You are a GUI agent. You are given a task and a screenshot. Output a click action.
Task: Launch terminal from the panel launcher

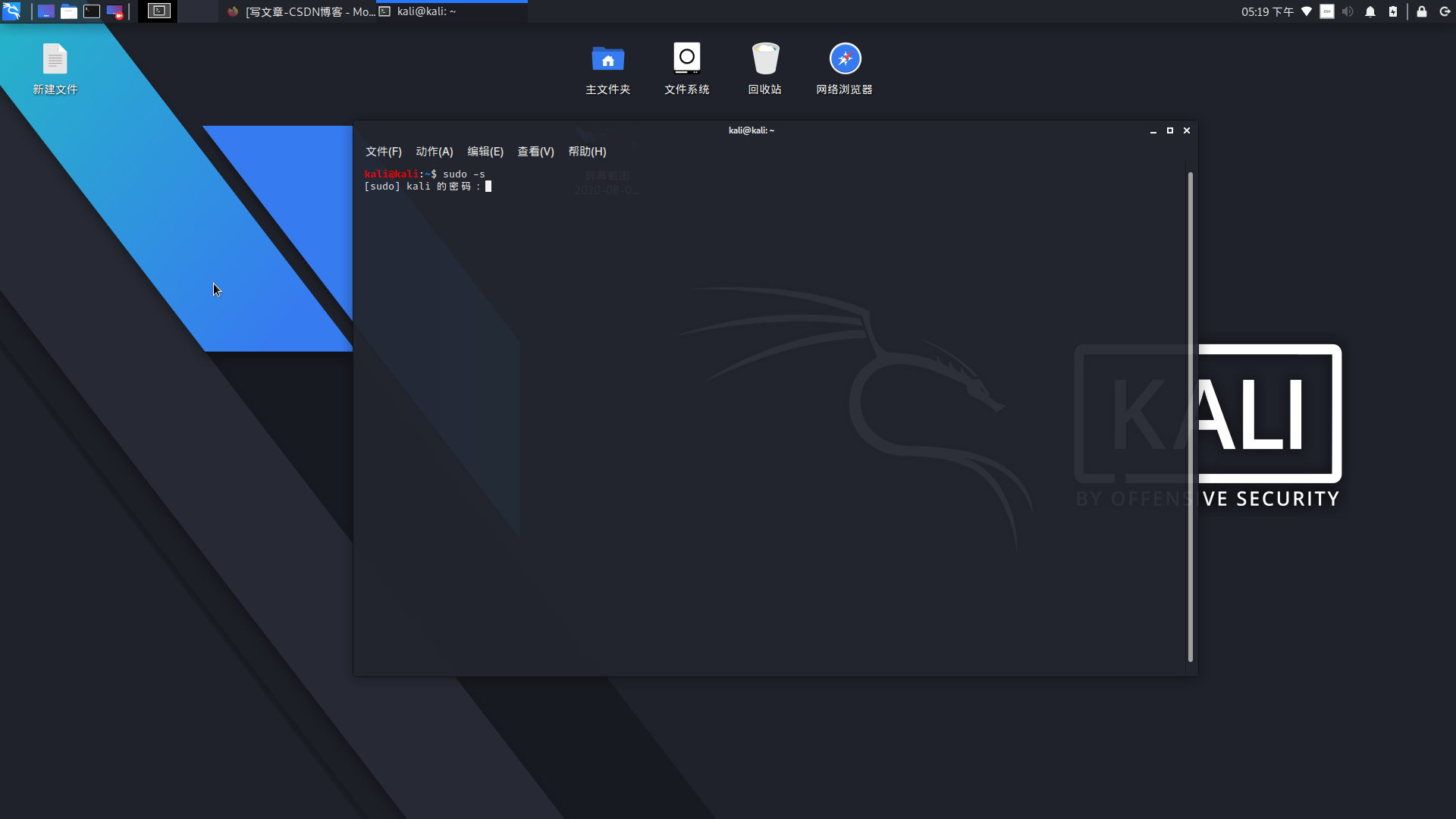92,11
